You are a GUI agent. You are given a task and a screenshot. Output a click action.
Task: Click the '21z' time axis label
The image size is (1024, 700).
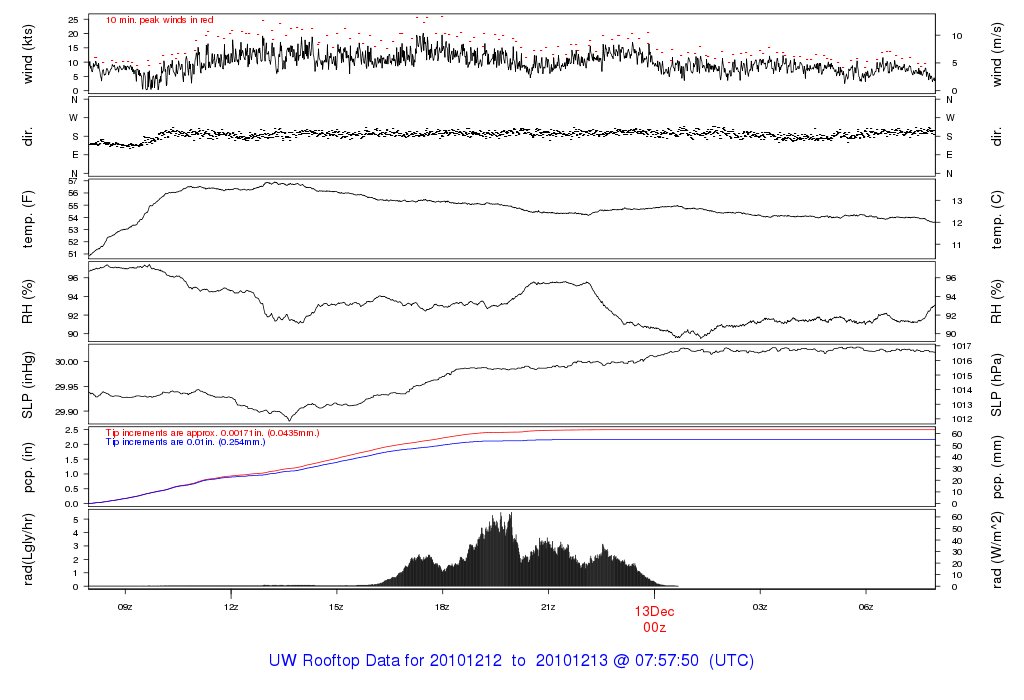pyautogui.click(x=548, y=607)
